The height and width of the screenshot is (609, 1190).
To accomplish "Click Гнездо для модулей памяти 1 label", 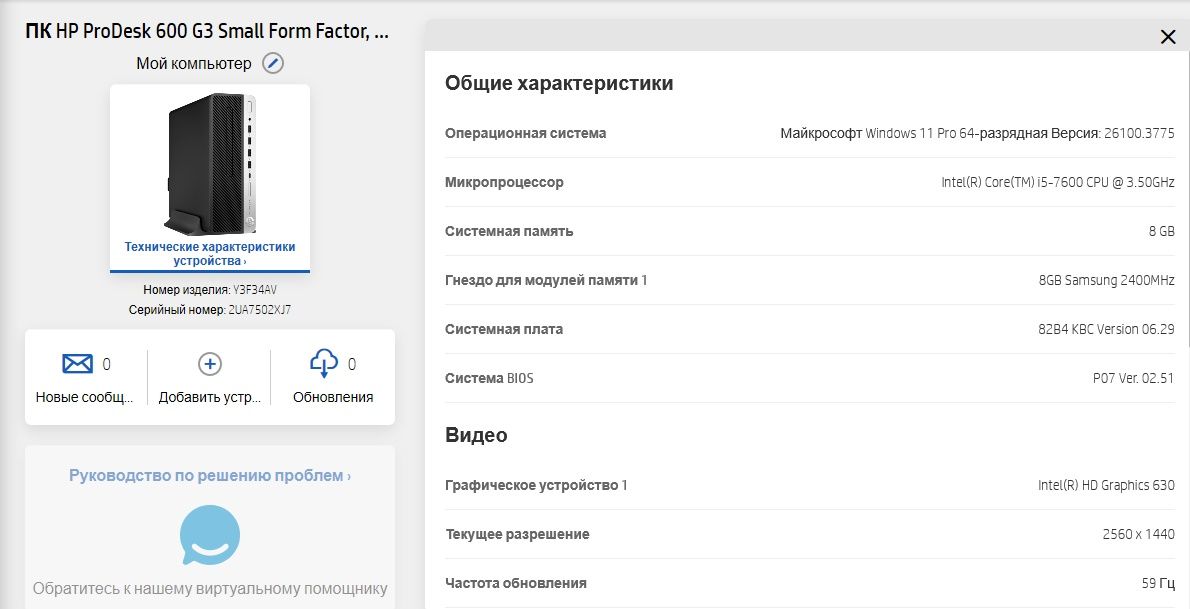I will pyautogui.click(x=546, y=280).
